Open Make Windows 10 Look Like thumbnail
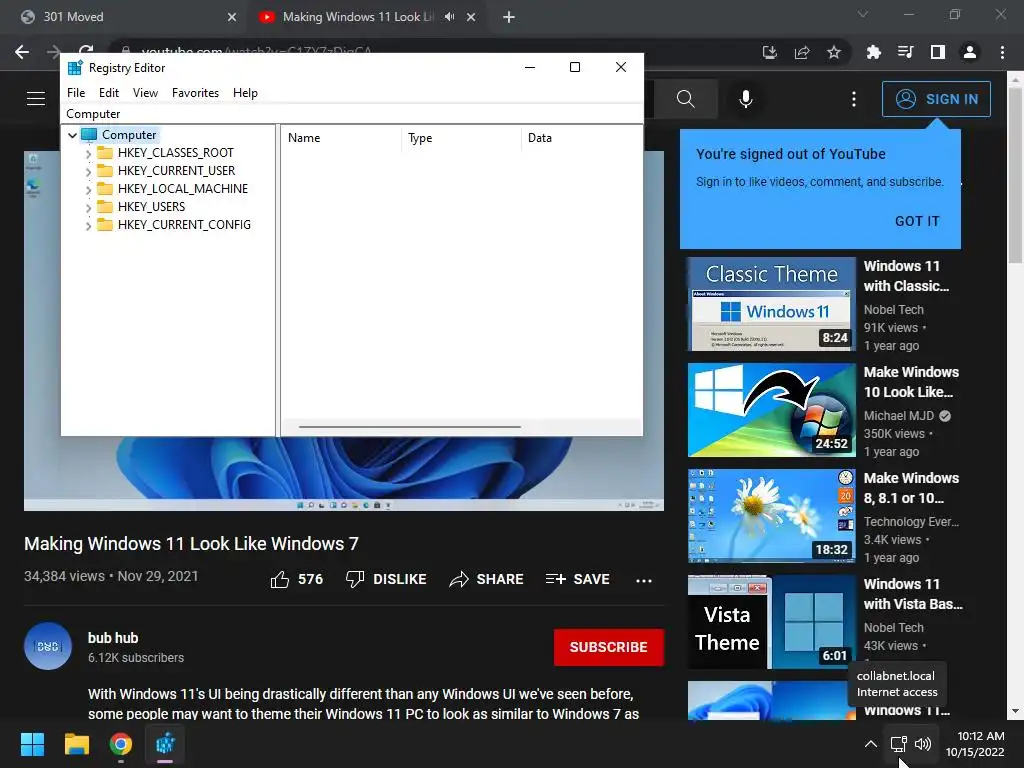The width and height of the screenshot is (1024, 768). click(x=771, y=410)
